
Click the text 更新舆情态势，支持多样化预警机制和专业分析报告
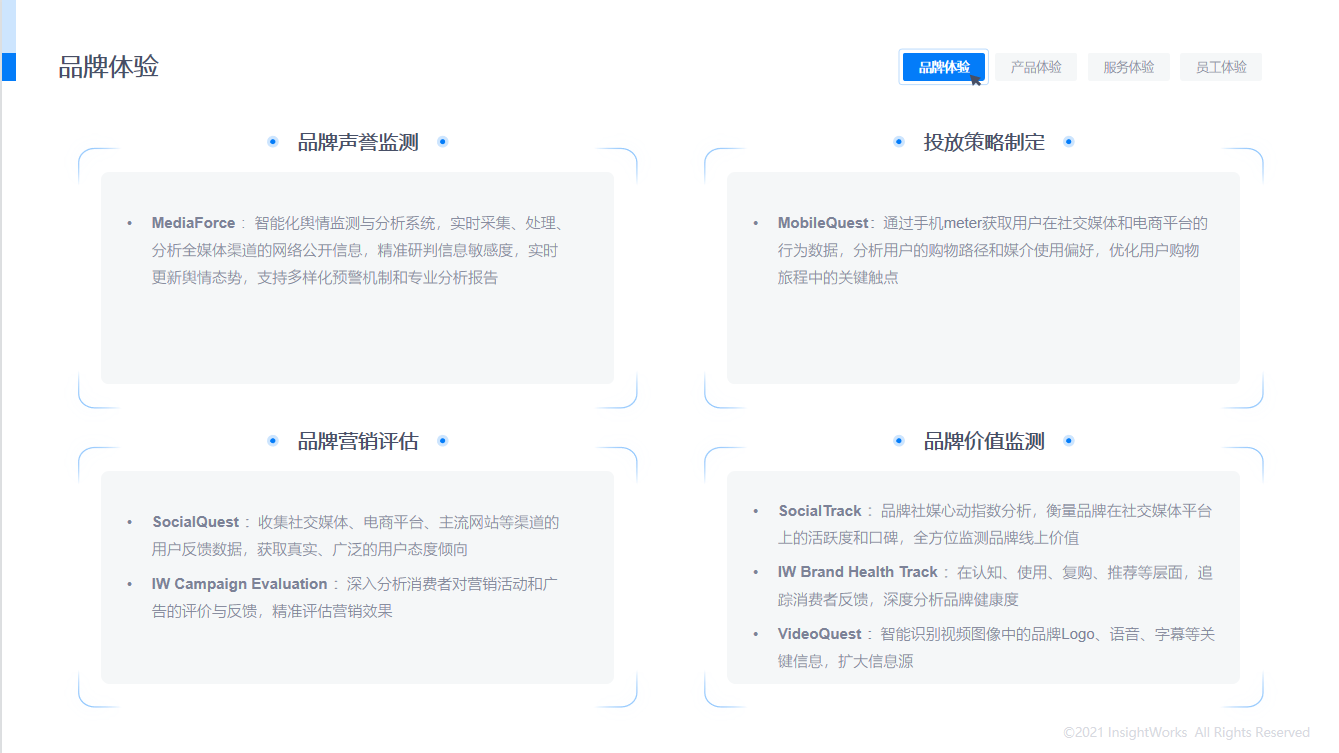click(x=325, y=277)
